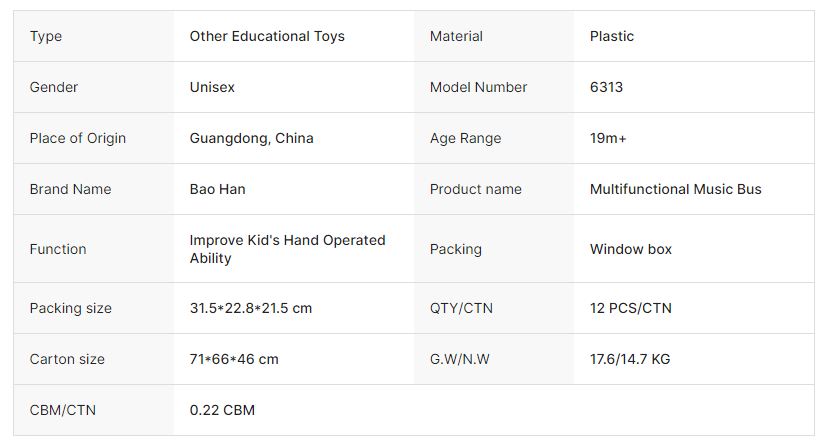Select model number '6313'
Image resolution: width=829 pixels, height=447 pixels.
coord(606,87)
